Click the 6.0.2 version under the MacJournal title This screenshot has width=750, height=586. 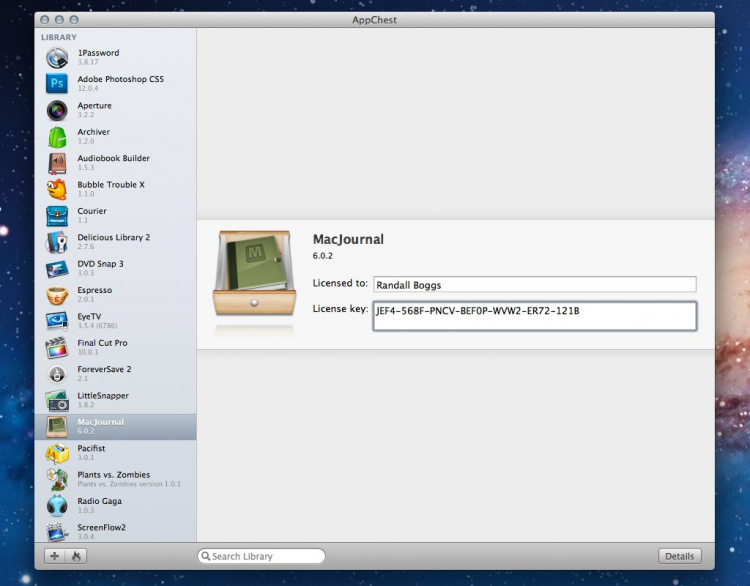click(323, 255)
